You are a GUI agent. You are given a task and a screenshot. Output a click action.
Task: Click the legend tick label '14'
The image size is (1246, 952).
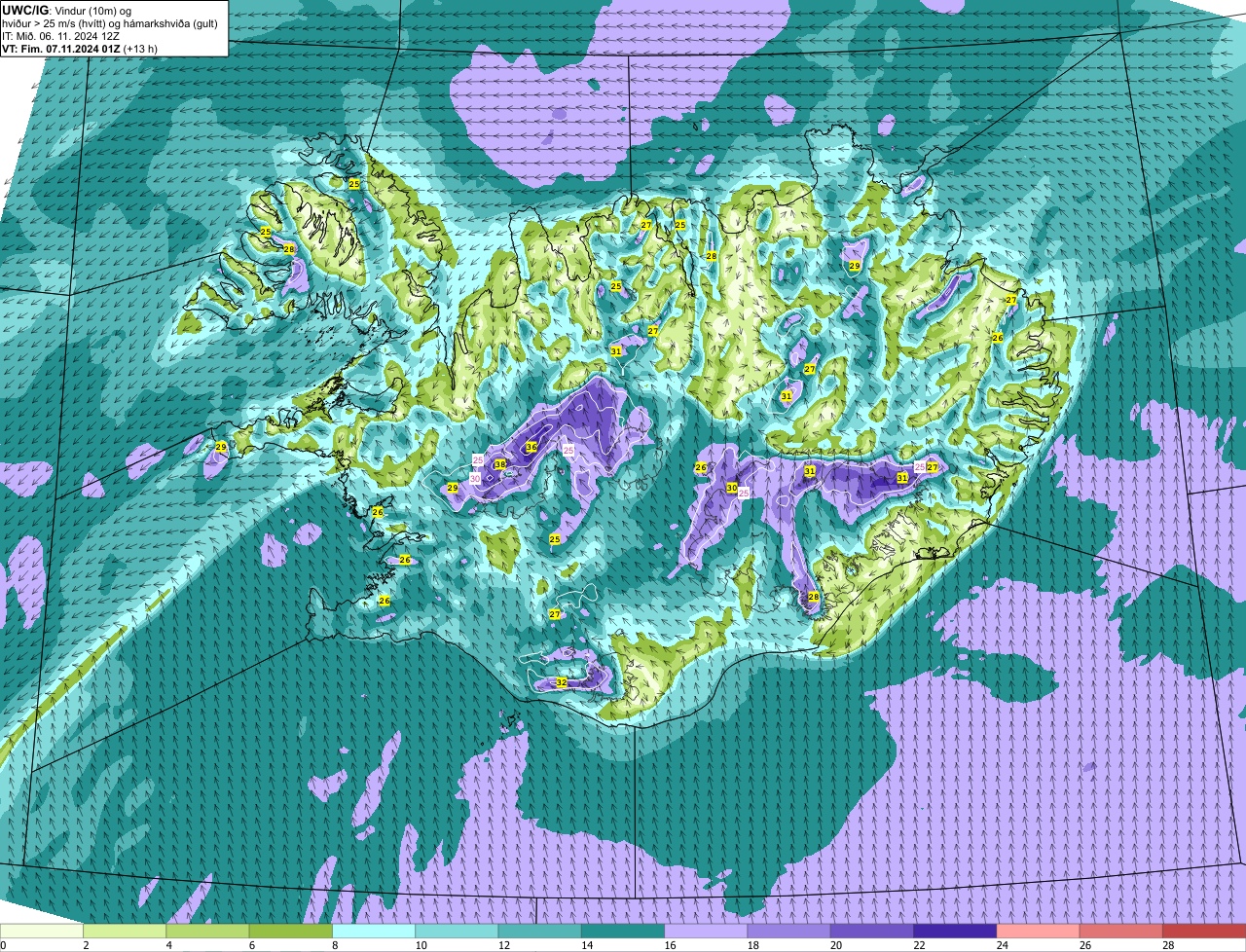click(x=585, y=945)
